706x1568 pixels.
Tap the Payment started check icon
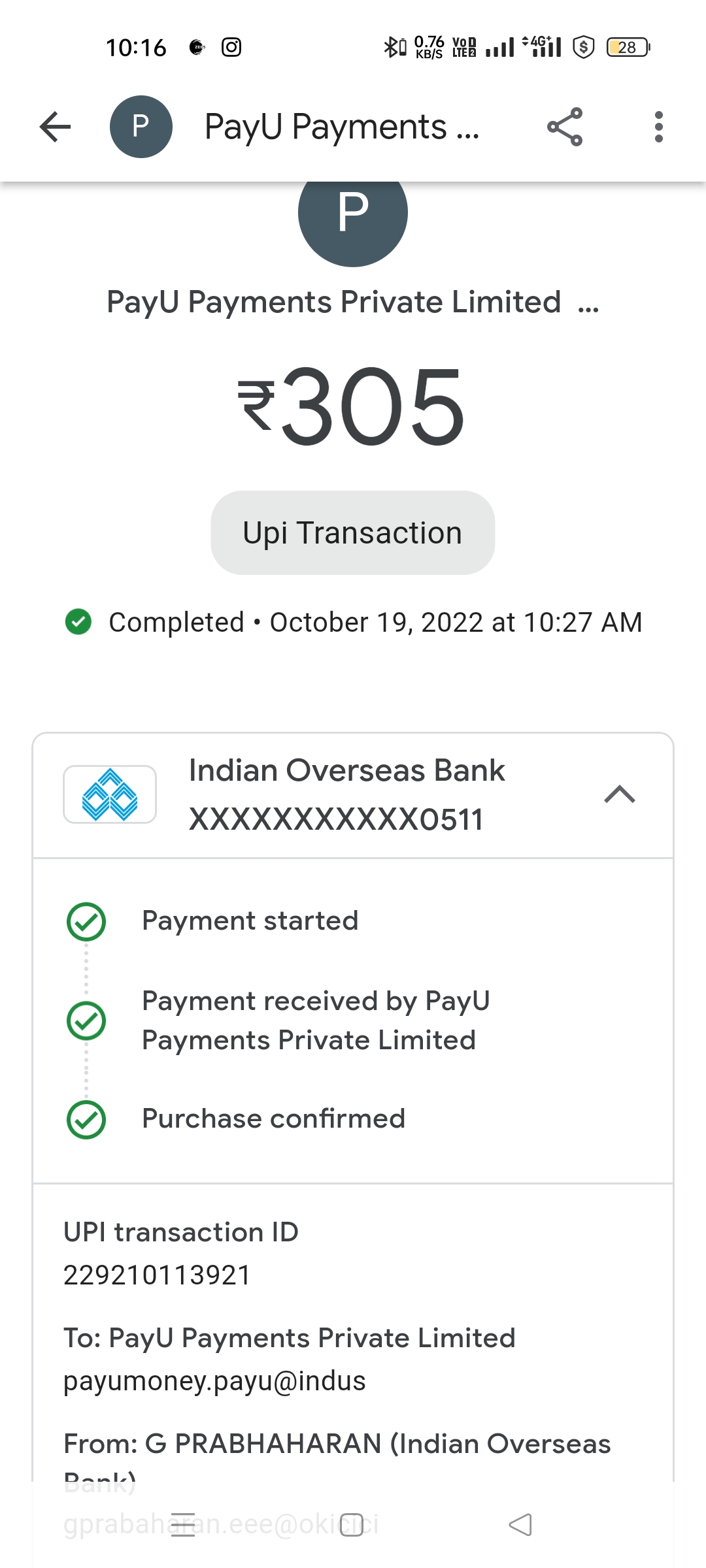pos(86,922)
